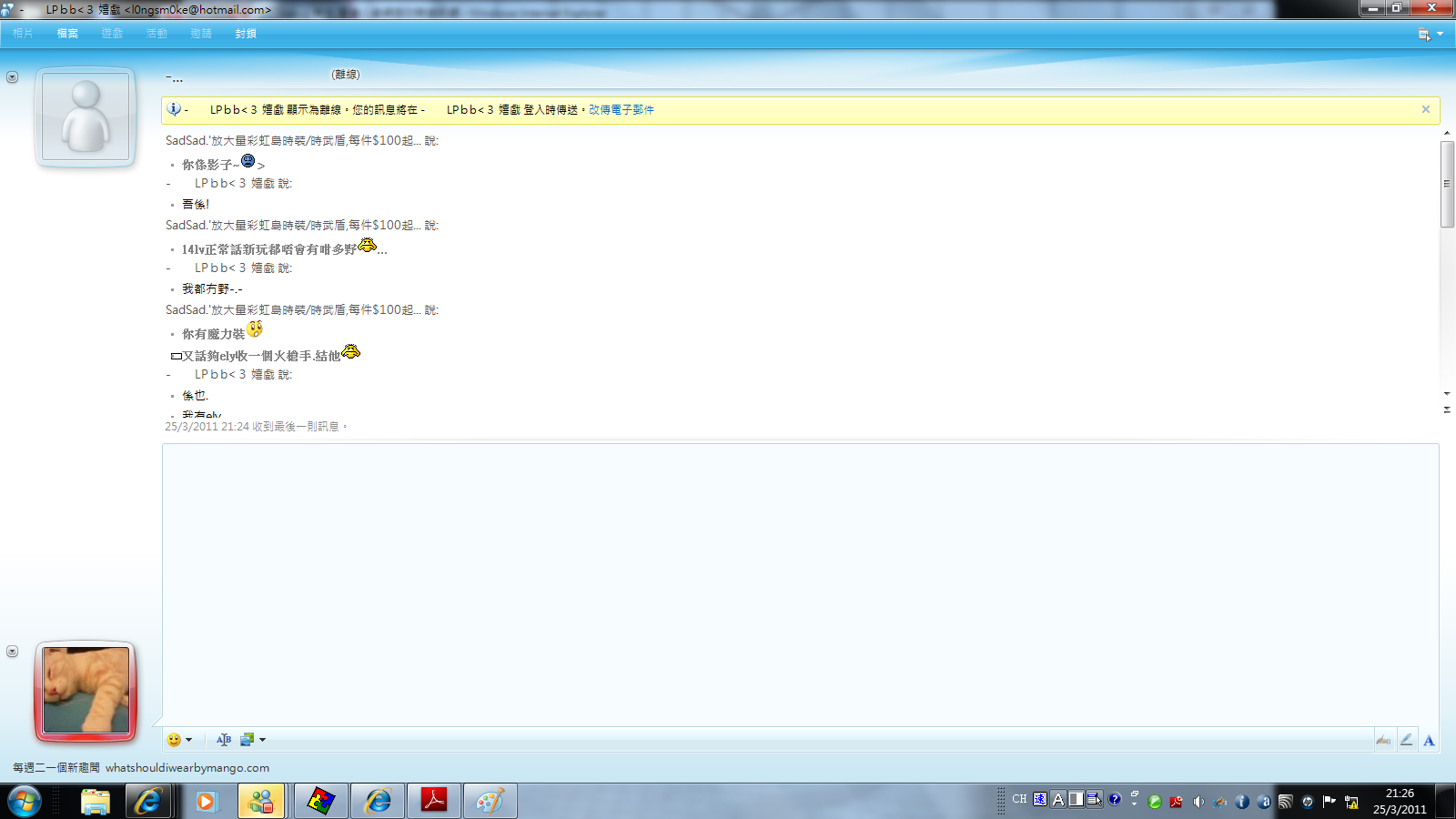Switch to the pen typing mode icon

1406,740
